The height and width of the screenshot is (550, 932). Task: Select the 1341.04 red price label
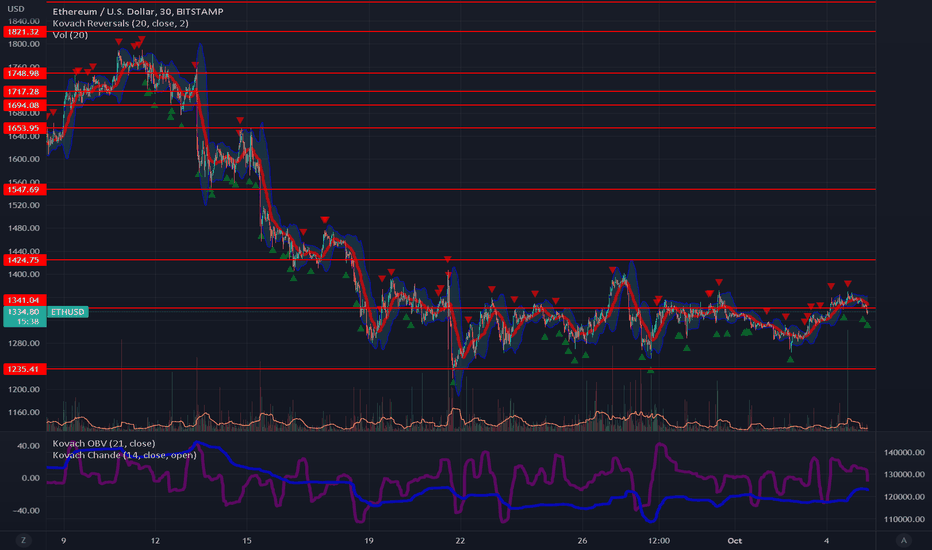(24, 300)
